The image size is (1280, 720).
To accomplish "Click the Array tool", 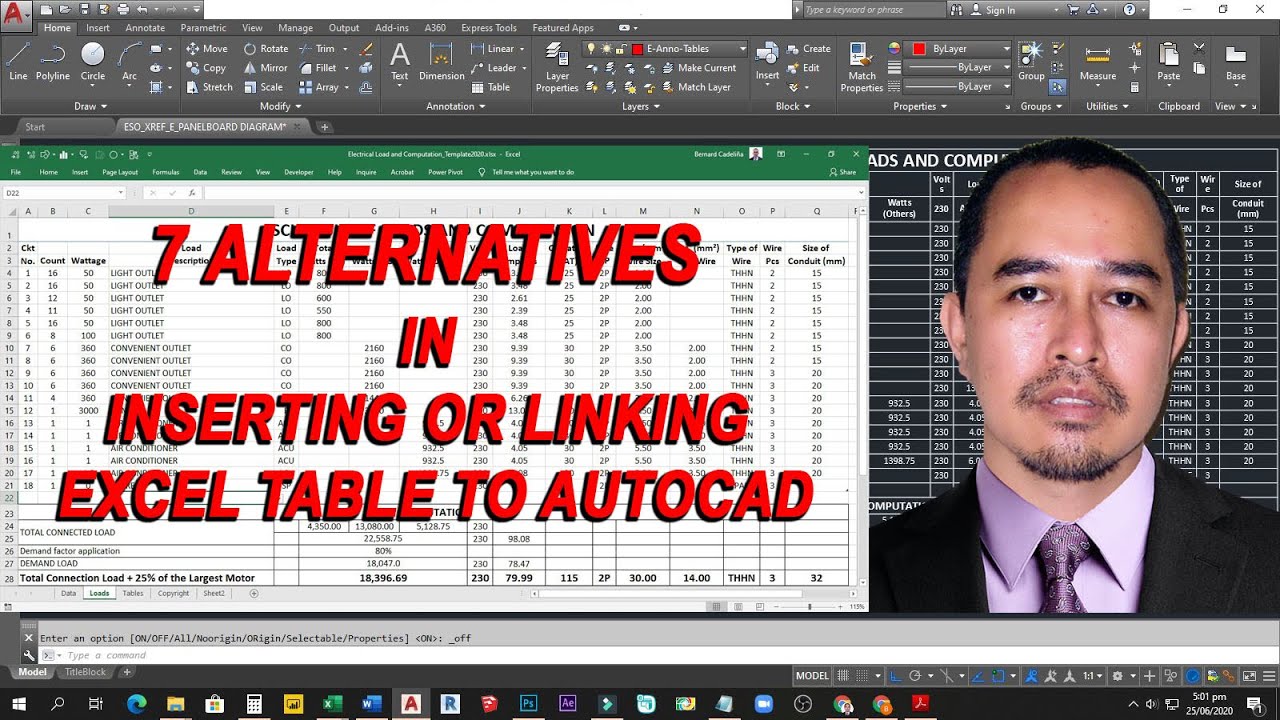I will (319, 87).
